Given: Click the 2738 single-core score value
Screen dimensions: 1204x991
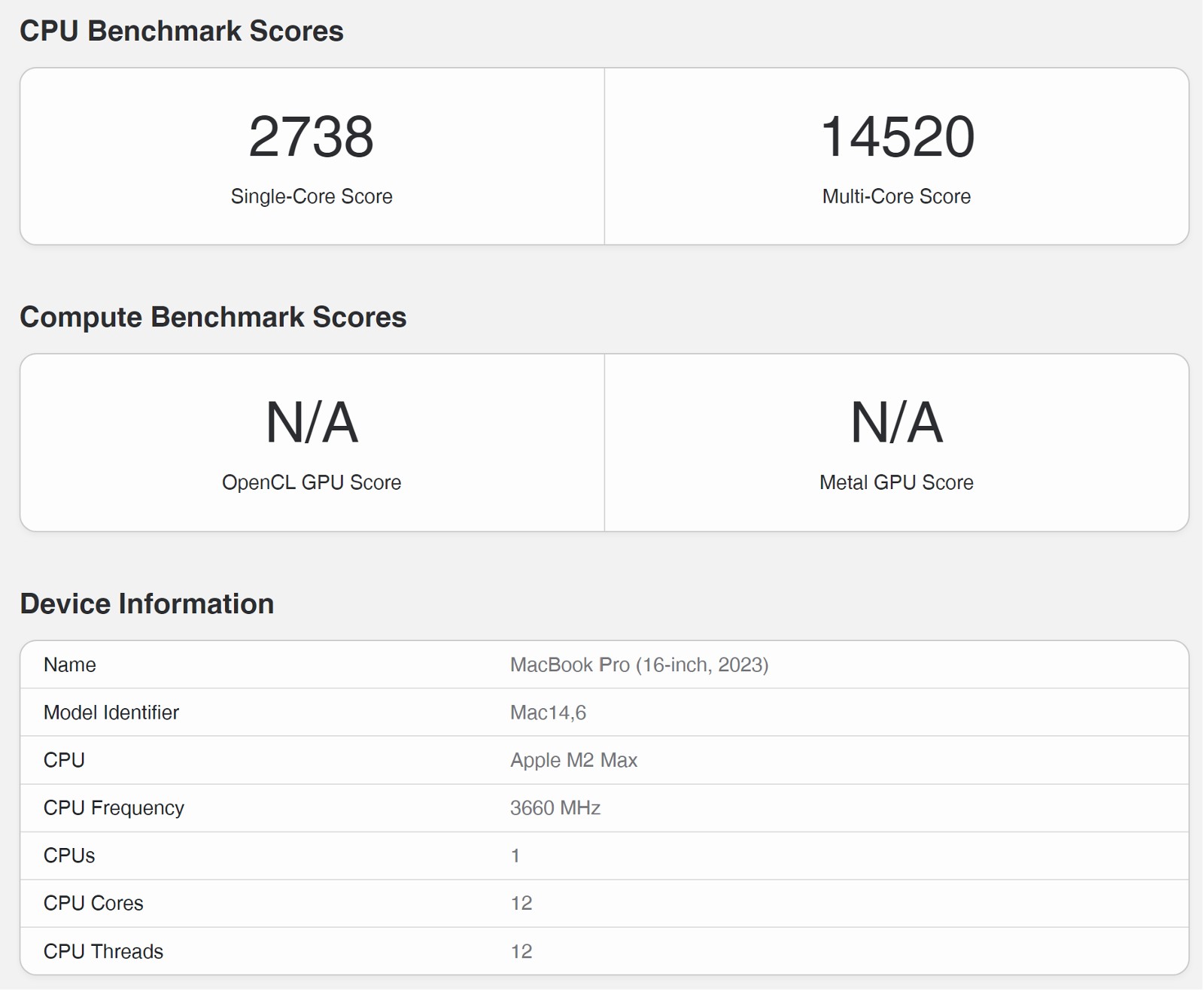Looking at the screenshot, I should pyautogui.click(x=312, y=137).
